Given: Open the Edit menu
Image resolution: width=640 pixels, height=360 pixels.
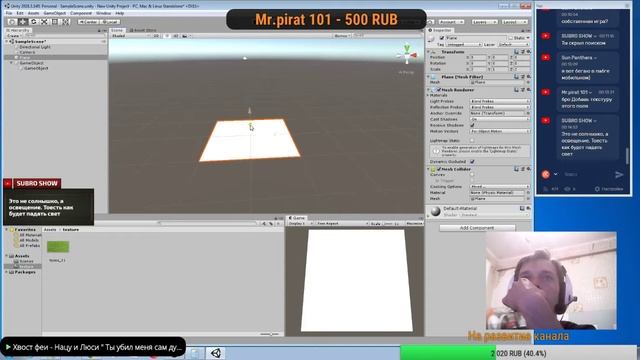Looking at the screenshot, I should tap(20, 13).
